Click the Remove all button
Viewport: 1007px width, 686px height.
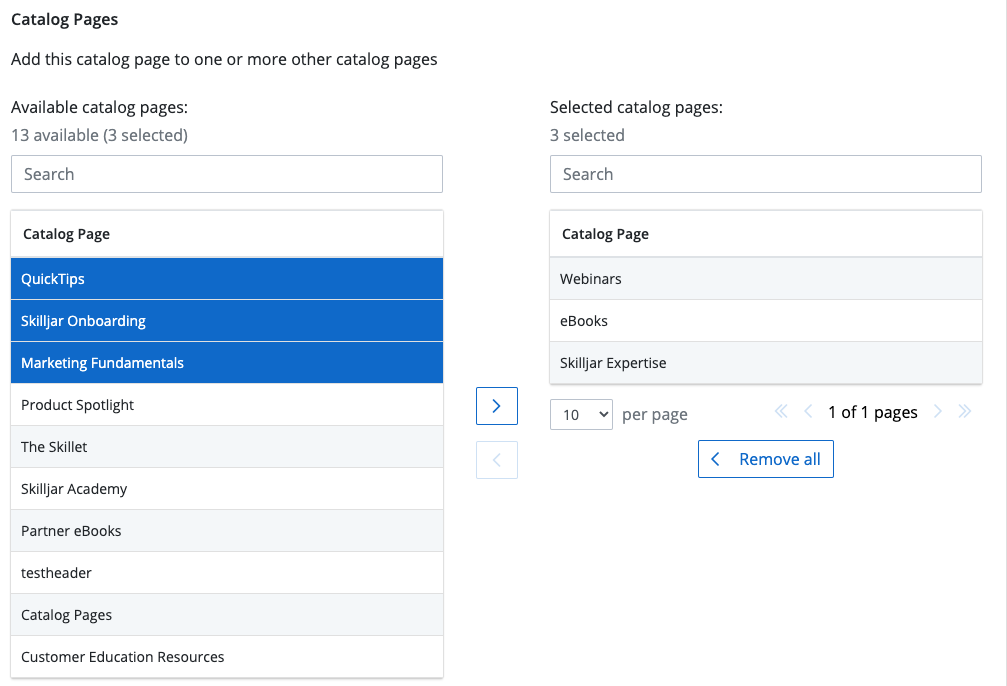point(766,459)
